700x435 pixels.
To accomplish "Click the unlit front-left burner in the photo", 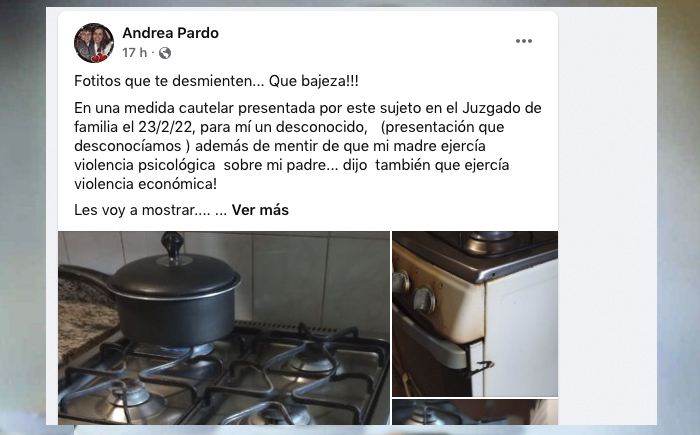I will (131, 393).
